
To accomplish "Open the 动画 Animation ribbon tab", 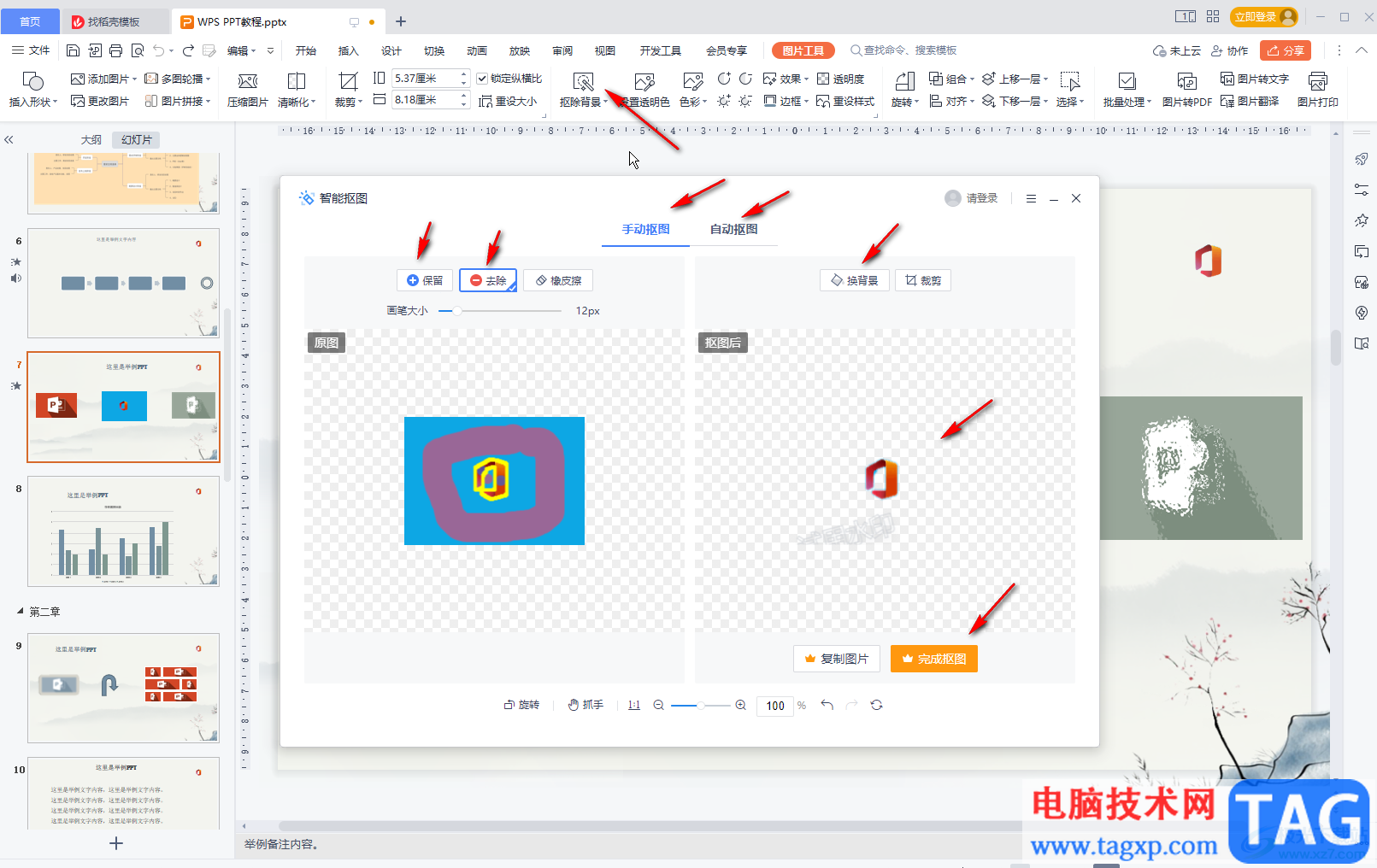I will pyautogui.click(x=476, y=50).
